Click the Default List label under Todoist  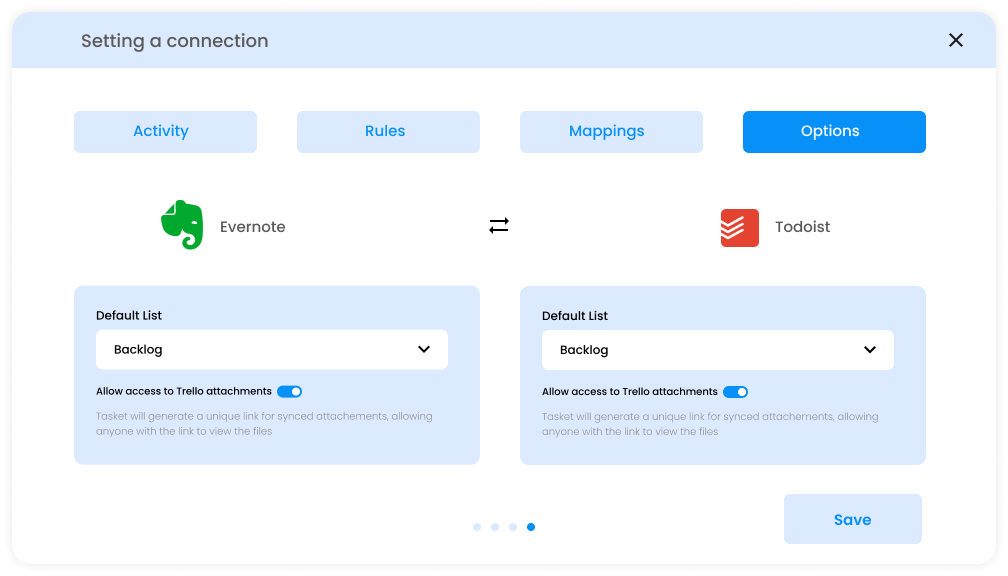[x=575, y=316]
